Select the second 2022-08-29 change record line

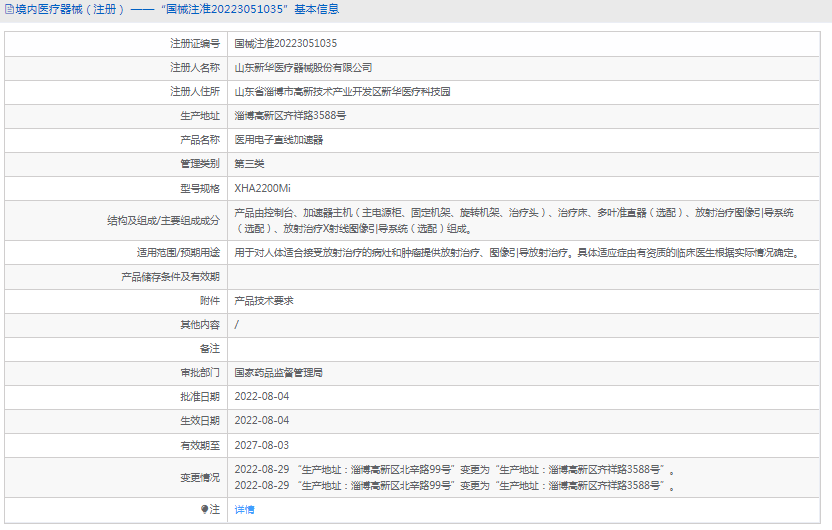pyautogui.click(x=455, y=486)
